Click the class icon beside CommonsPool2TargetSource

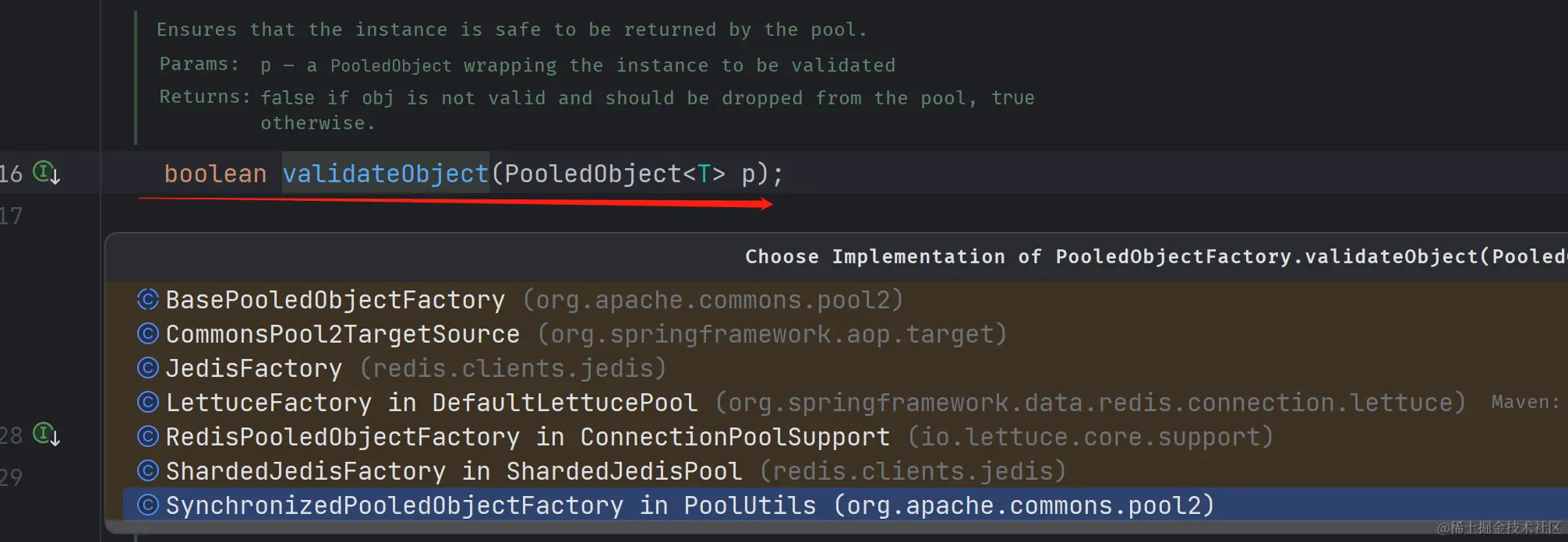pos(147,334)
